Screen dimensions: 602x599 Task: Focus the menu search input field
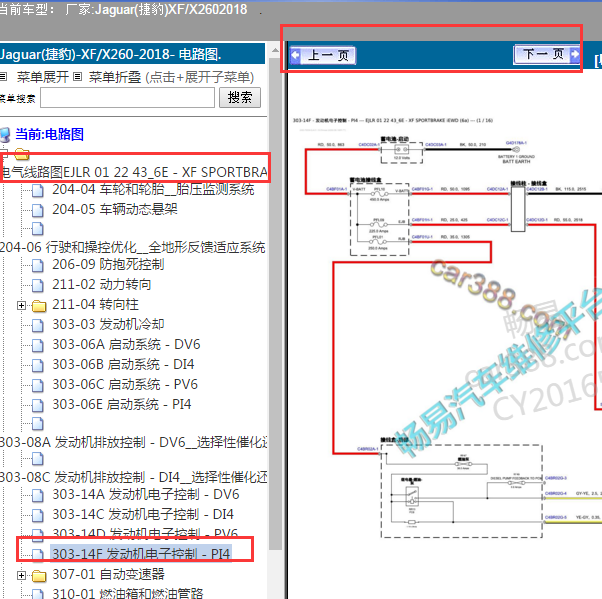(127, 98)
